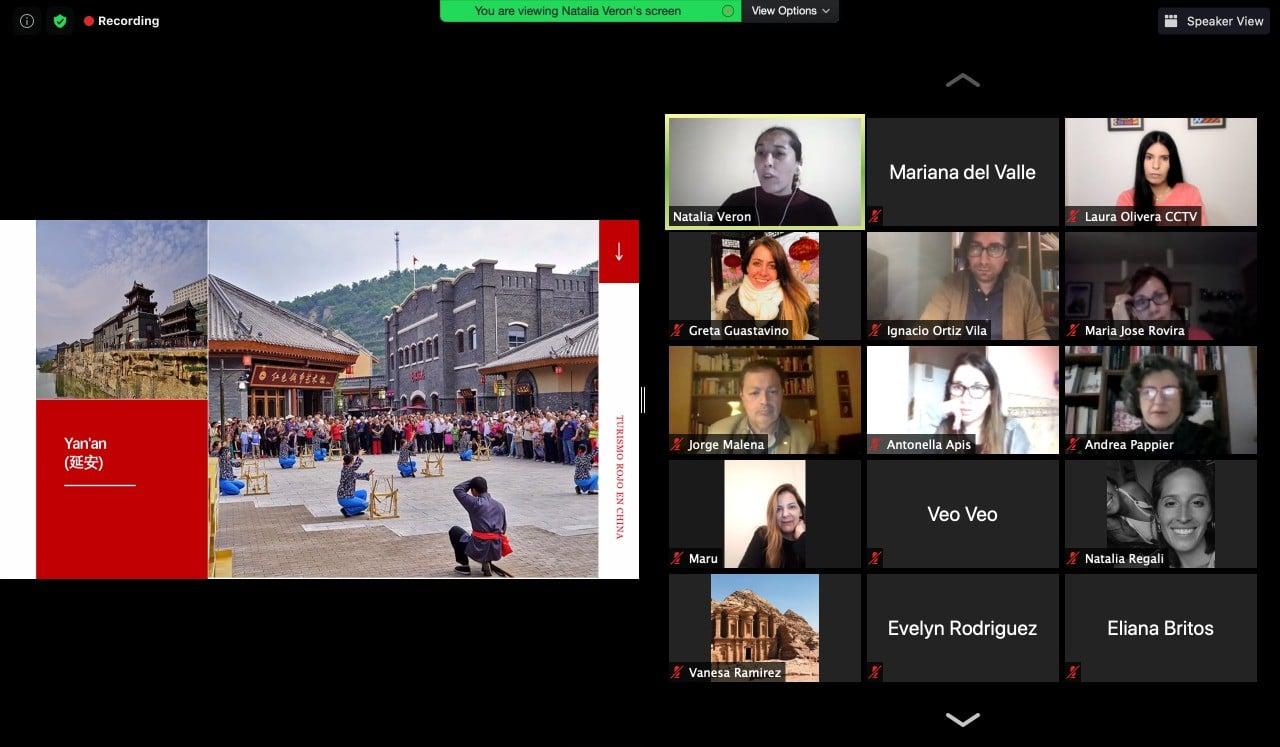
Task: Click green circle icon in screen-share banner
Action: click(728, 11)
